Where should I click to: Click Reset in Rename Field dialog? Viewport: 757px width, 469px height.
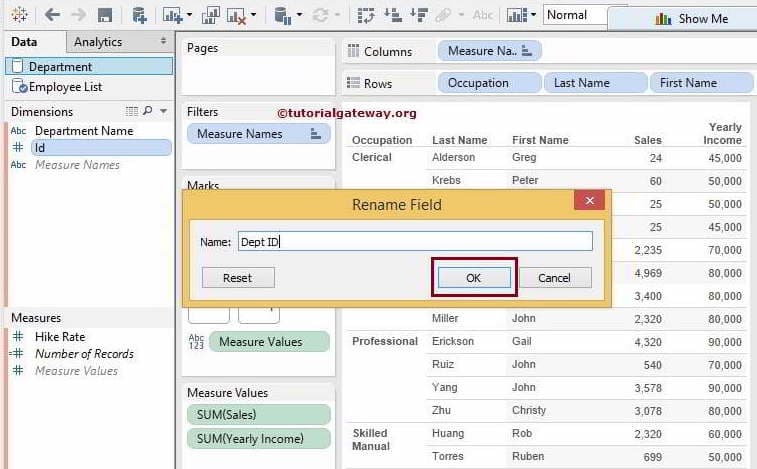238,278
